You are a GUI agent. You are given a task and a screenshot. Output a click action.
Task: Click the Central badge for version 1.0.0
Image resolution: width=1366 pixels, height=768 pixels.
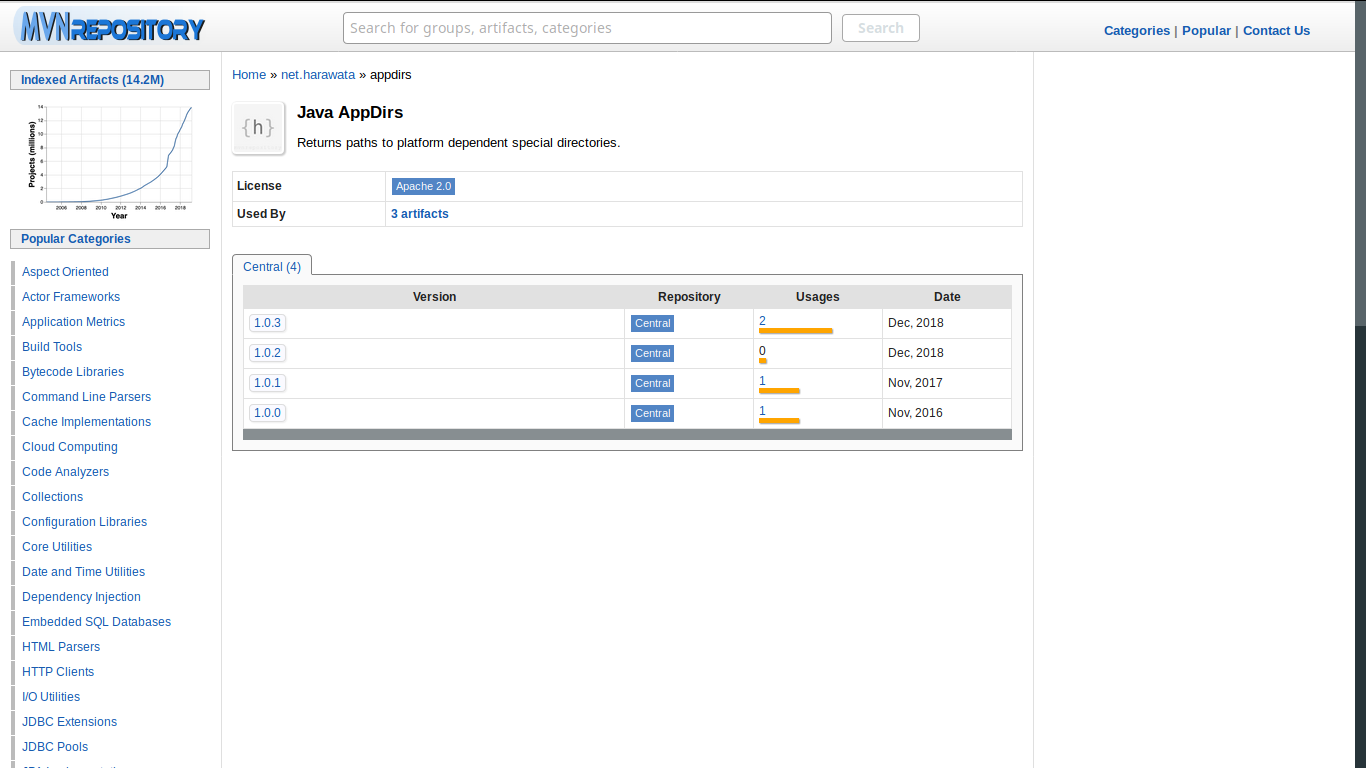653,413
